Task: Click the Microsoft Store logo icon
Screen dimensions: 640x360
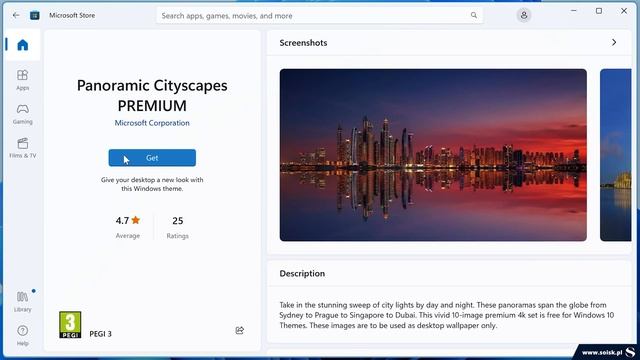Action: pos(35,16)
